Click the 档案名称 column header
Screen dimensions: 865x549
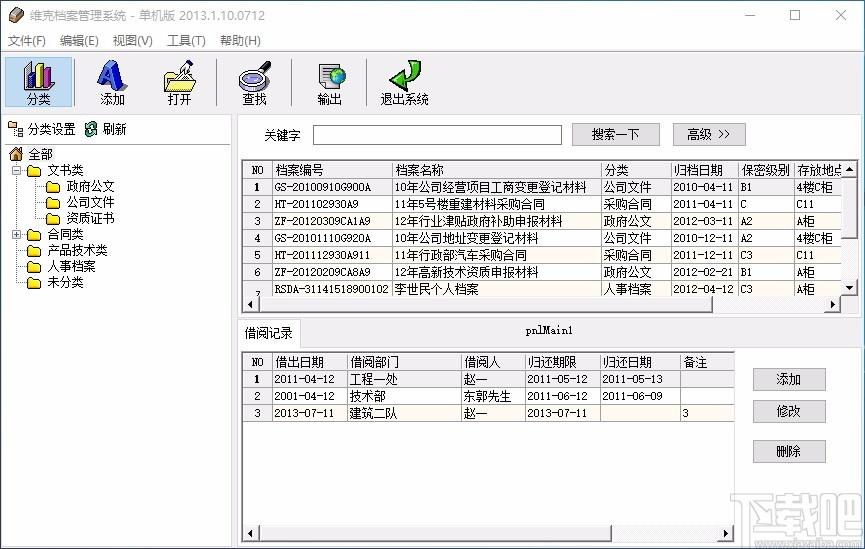pos(496,170)
